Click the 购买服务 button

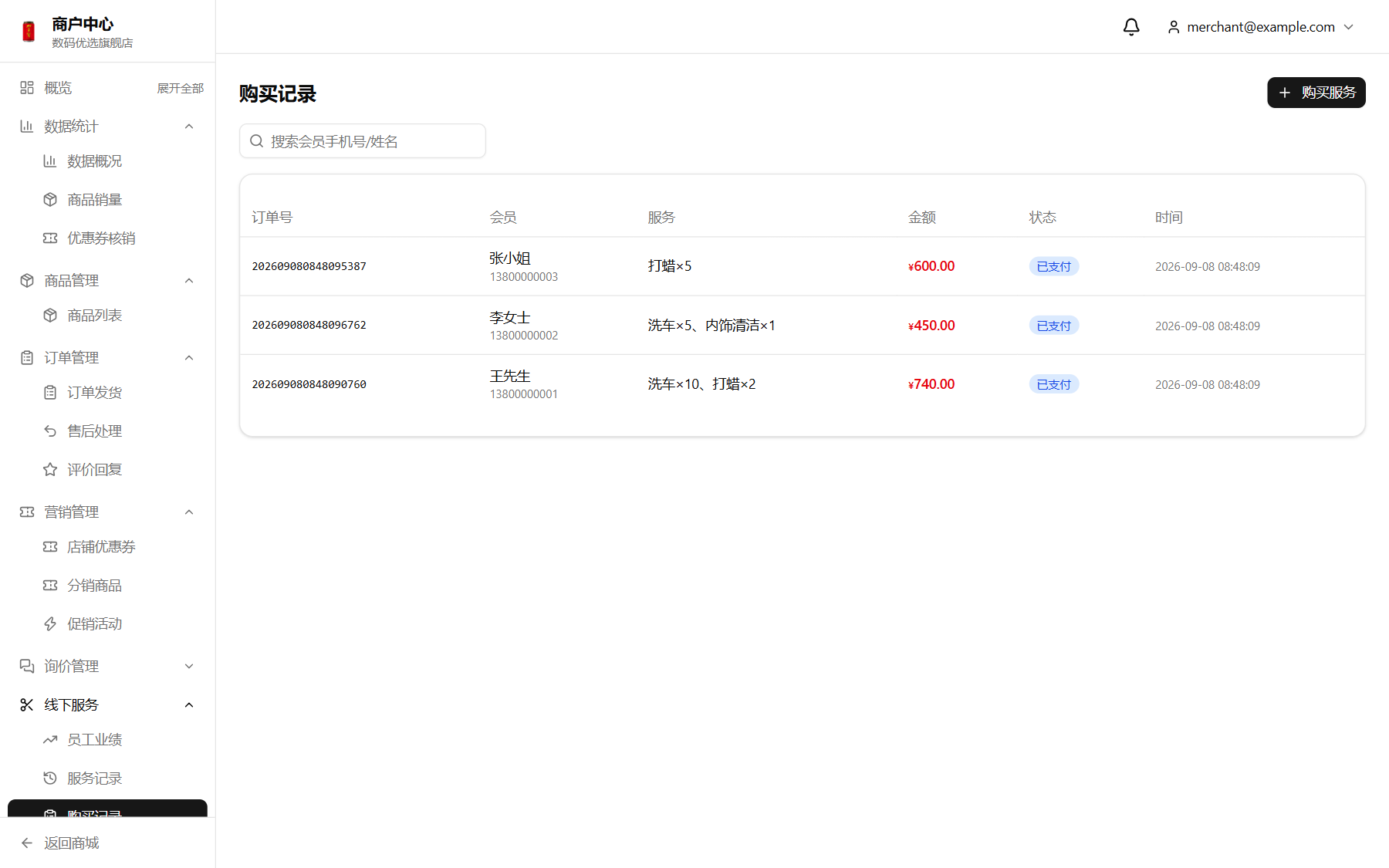coord(1316,93)
